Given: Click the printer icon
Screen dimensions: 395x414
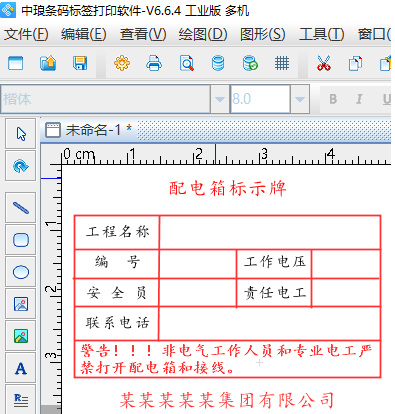Looking at the screenshot, I should (154, 63).
